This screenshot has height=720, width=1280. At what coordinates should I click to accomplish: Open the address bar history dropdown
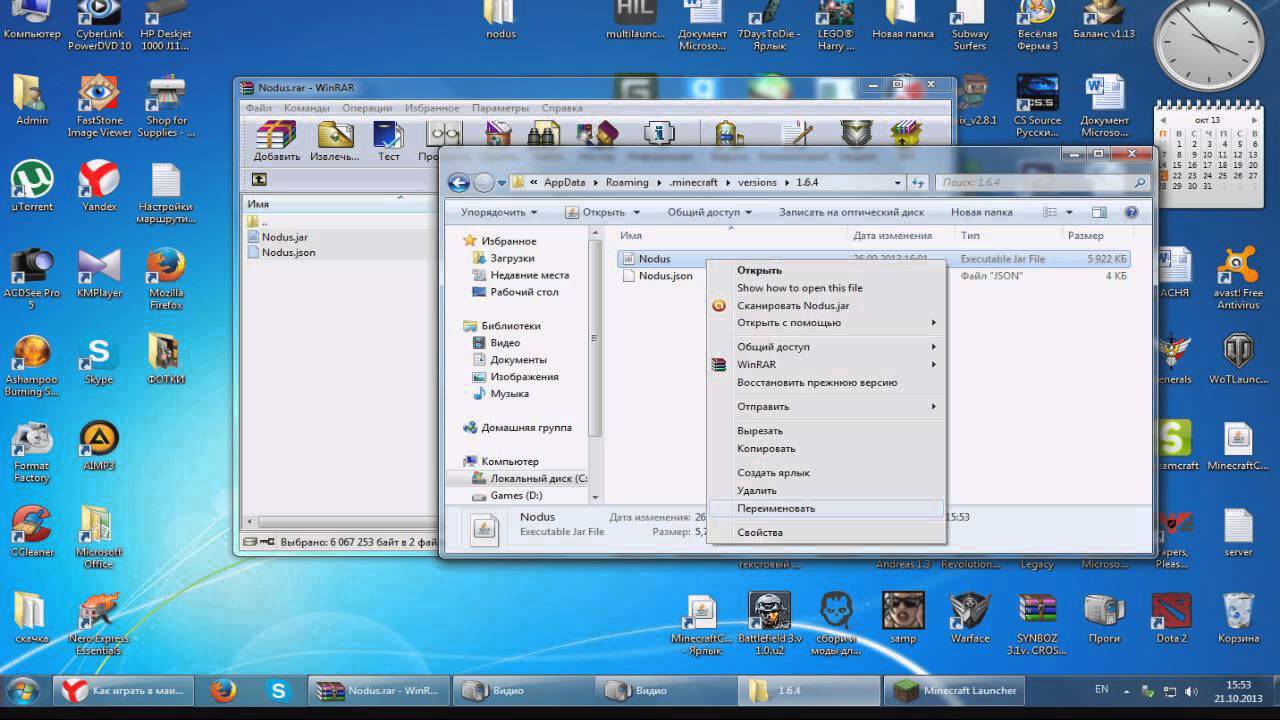[x=897, y=183]
